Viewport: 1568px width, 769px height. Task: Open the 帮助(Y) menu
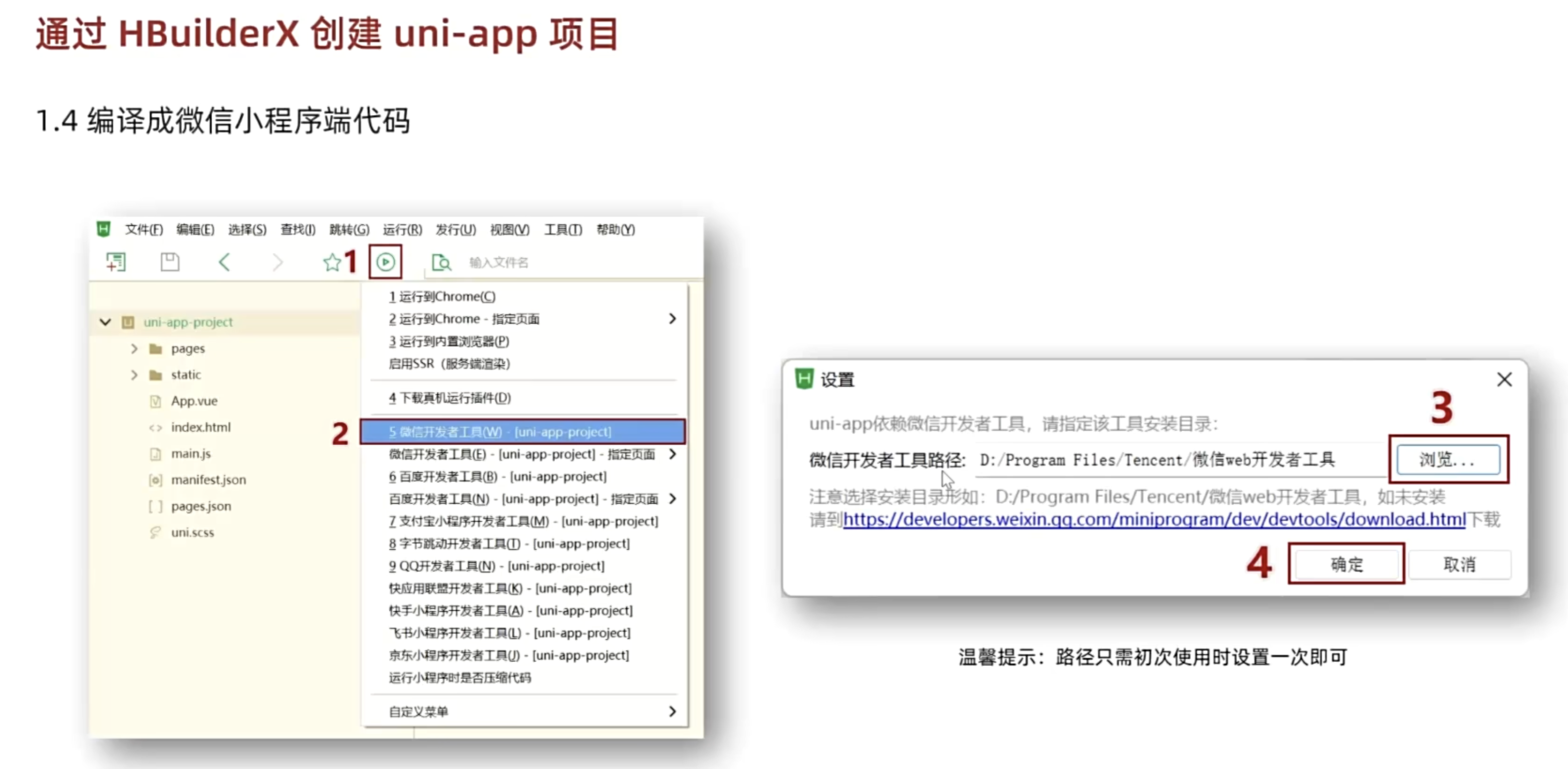coord(615,229)
